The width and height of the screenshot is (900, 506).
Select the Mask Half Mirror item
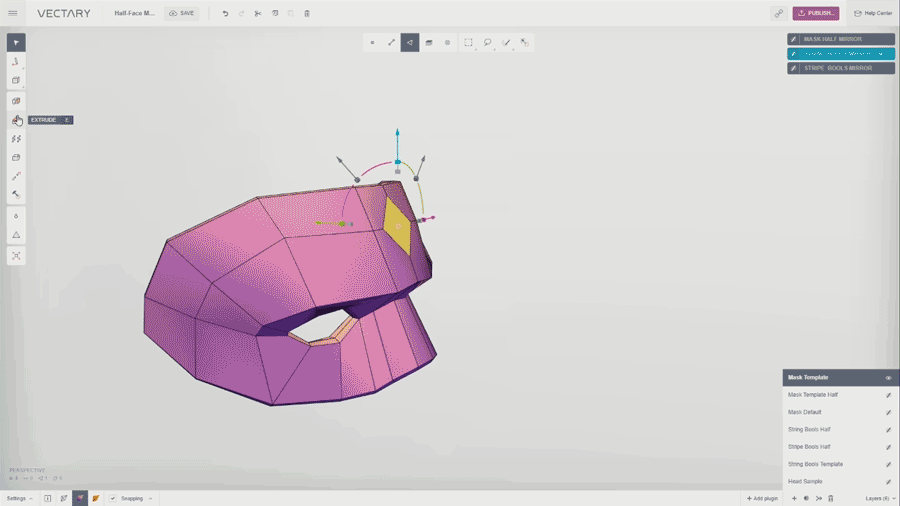point(840,39)
